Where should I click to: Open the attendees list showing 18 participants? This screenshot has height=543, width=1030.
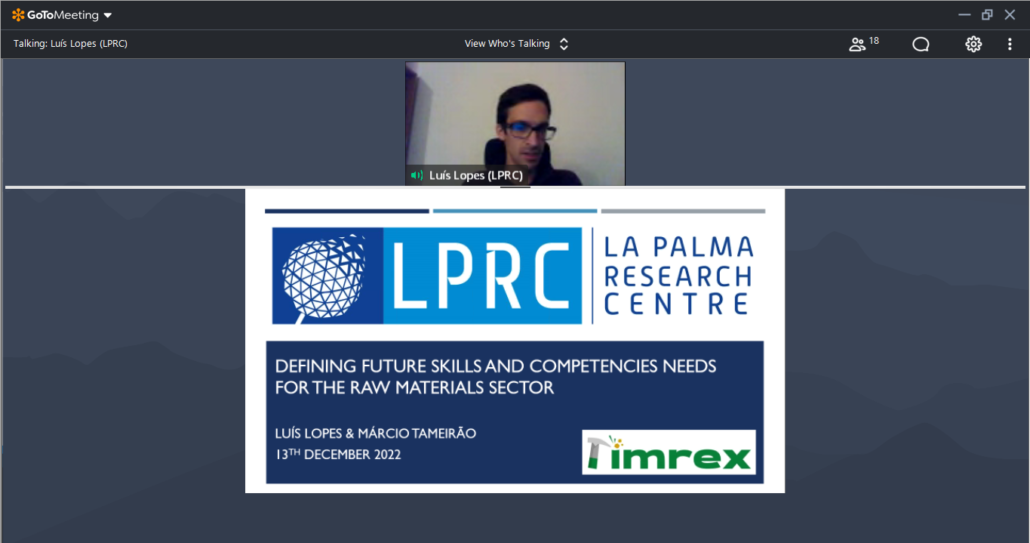pos(862,44)
